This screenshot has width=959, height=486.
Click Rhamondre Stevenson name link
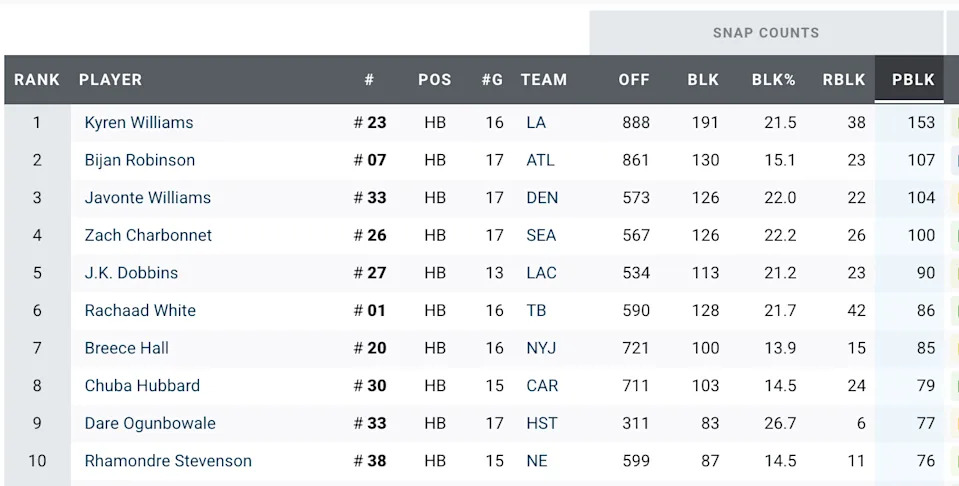(x=168, y=461)
